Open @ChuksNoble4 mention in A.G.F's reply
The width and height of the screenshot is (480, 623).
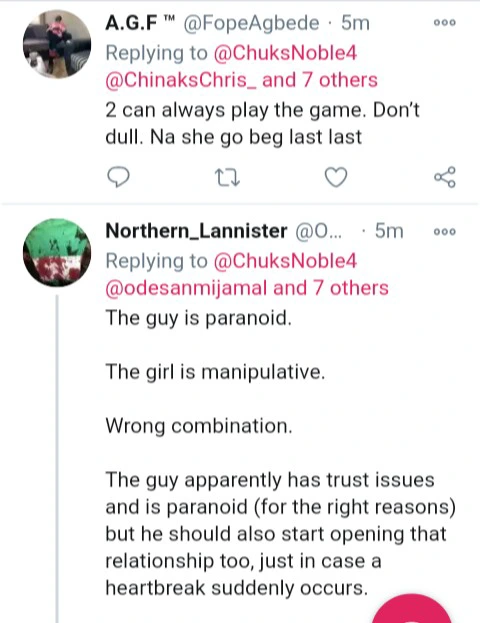[285, 53]
